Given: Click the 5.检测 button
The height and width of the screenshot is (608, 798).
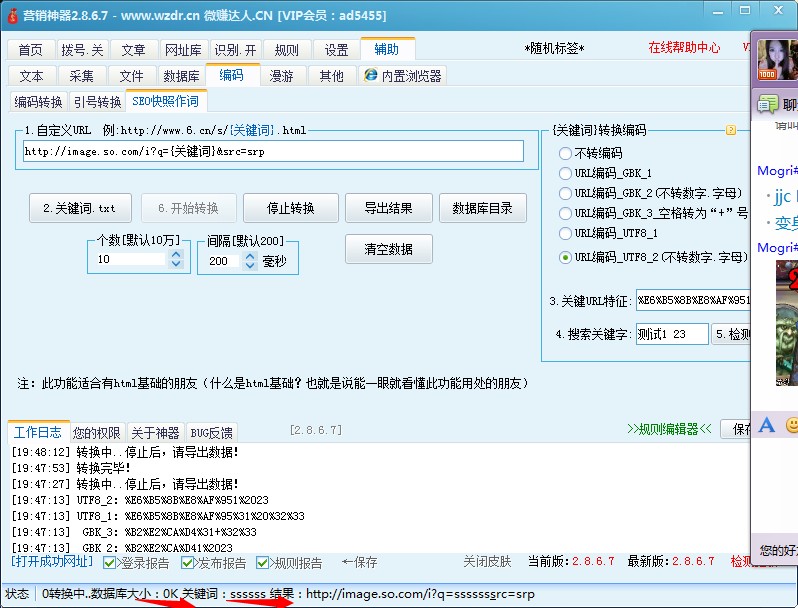Looking at the screenshot, I should tap(731, 334).
